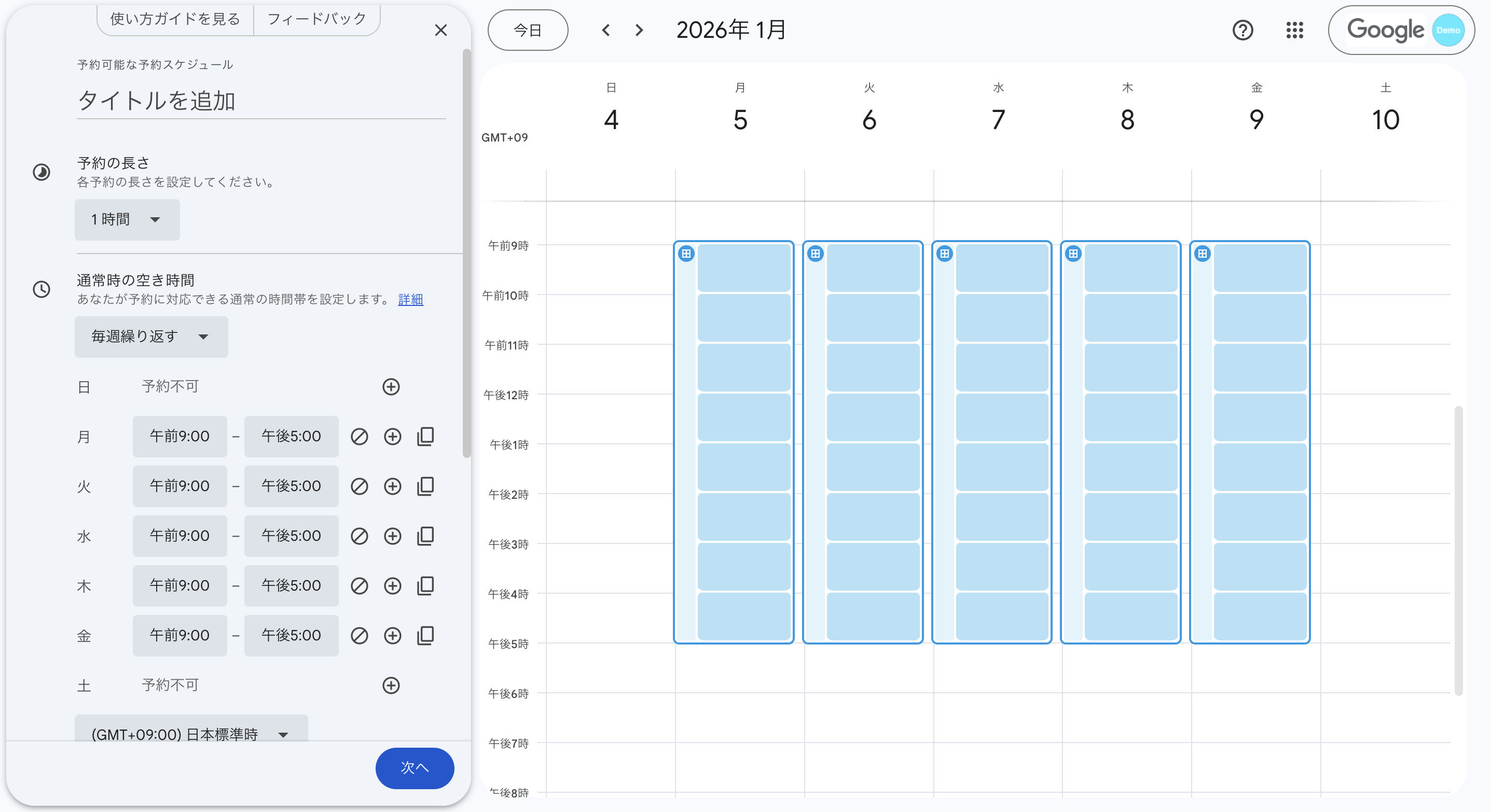Add another time period on Wednesday
This screenshot has height=812, width=1491.
click(392, 536)
